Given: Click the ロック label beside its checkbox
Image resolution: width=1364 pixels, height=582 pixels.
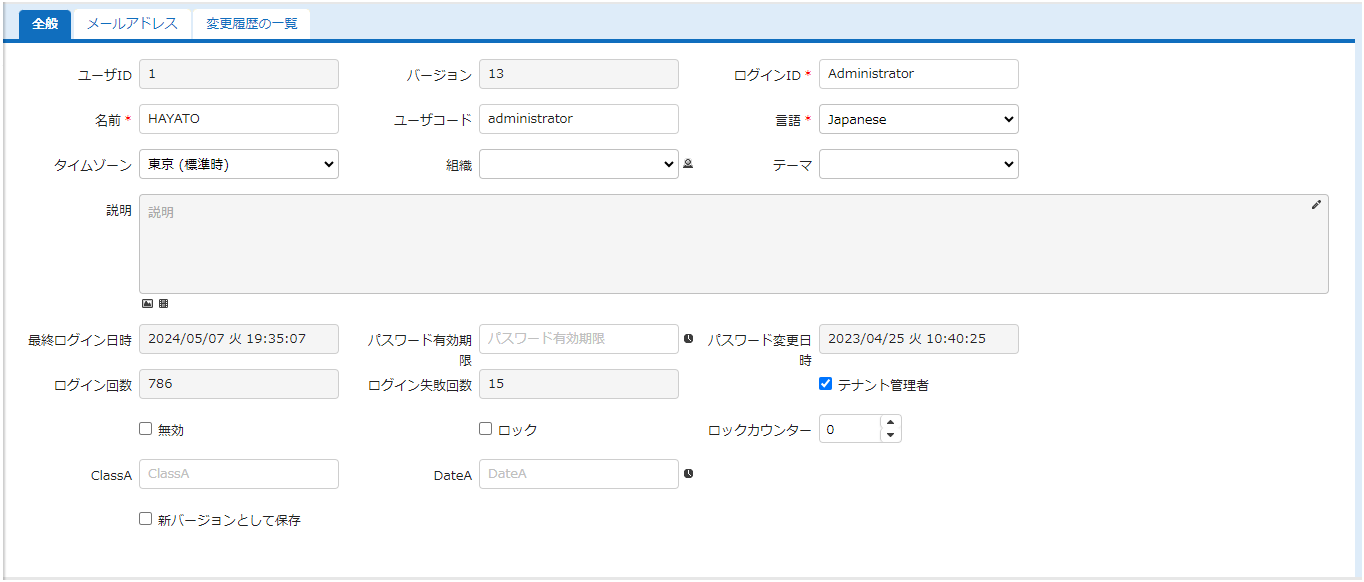Looking at the screenshot, I should [518, 430].
